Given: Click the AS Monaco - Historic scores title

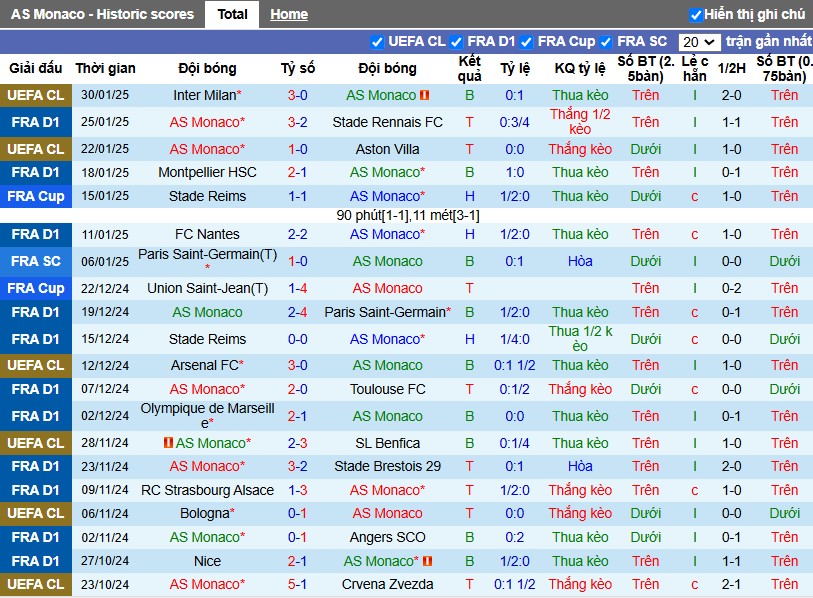Looking at the screenshot, I should (x=102, y=15).
